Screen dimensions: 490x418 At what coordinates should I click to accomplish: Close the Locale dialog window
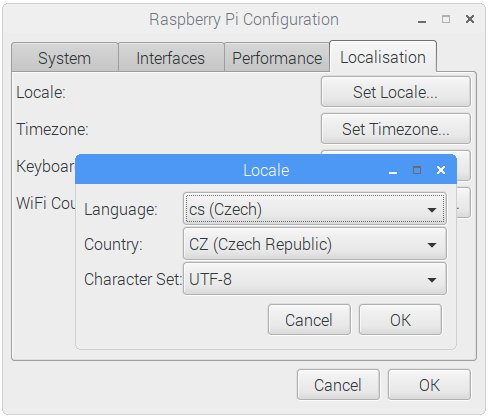[x=441, y=170]
